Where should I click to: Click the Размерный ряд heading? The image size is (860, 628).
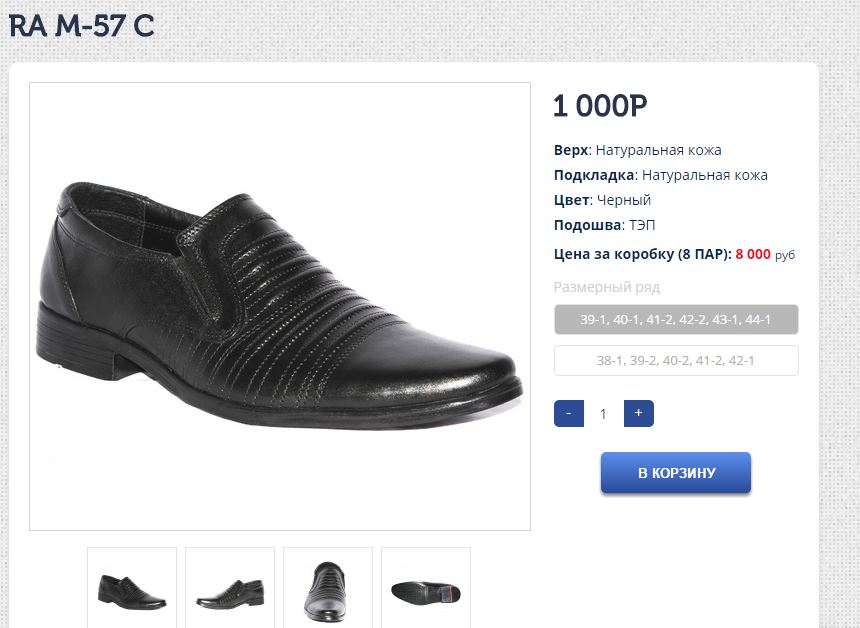click(607, 287)
